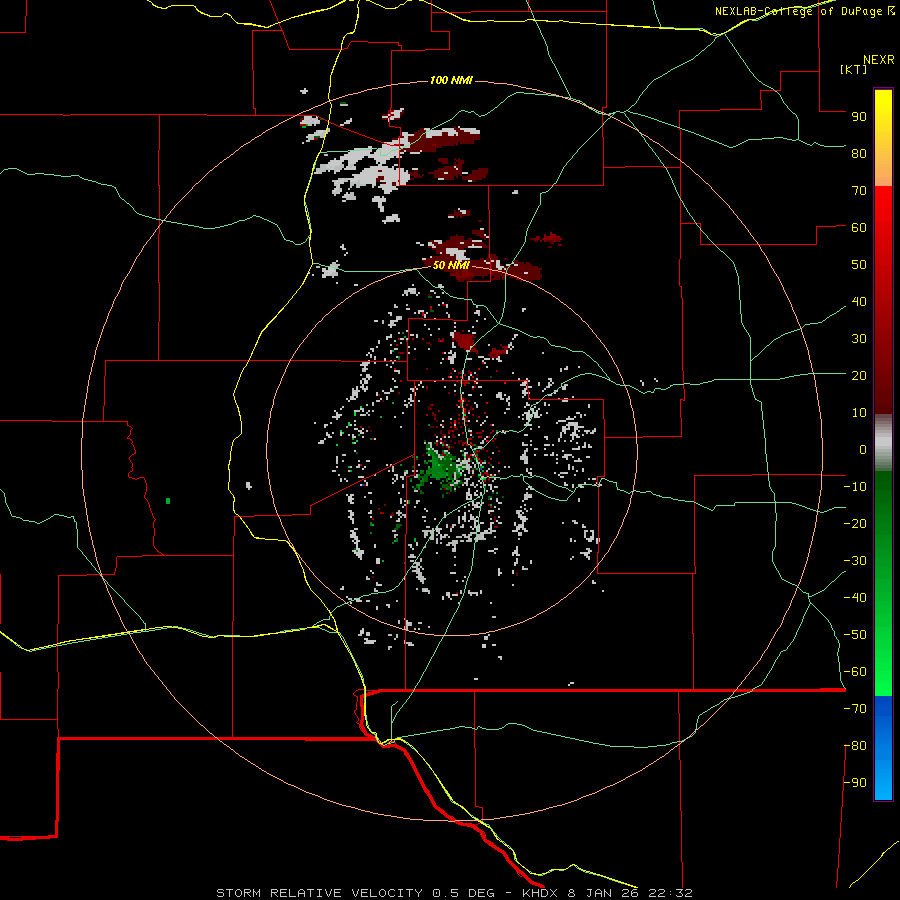Click the blue bottom segment of the color bar
Screen dimensions: 900x900
(883, 748)
